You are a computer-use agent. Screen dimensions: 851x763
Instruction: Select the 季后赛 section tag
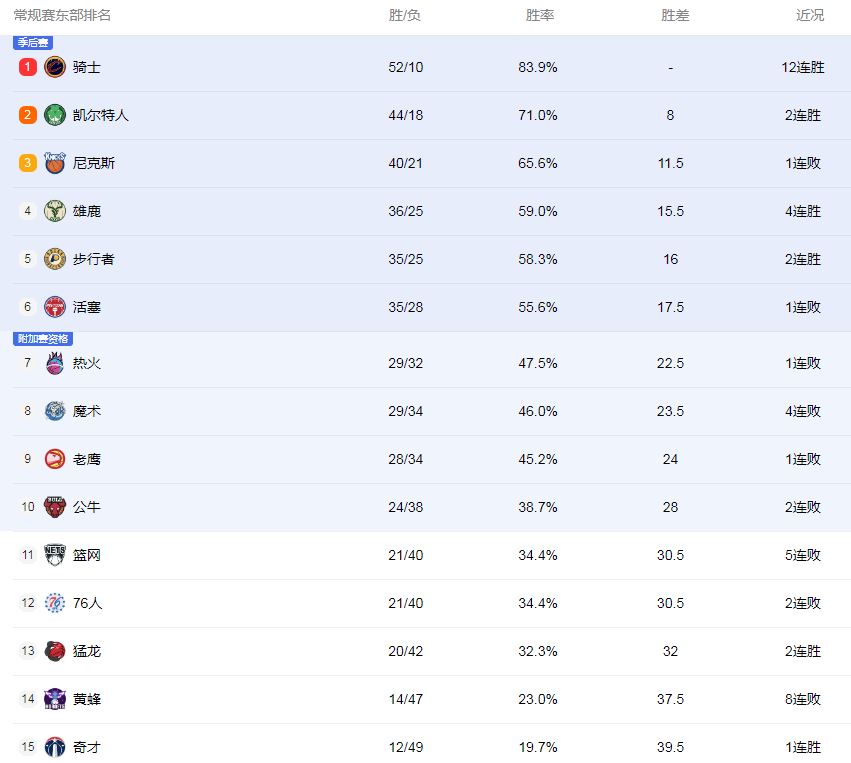pos(33,42)
